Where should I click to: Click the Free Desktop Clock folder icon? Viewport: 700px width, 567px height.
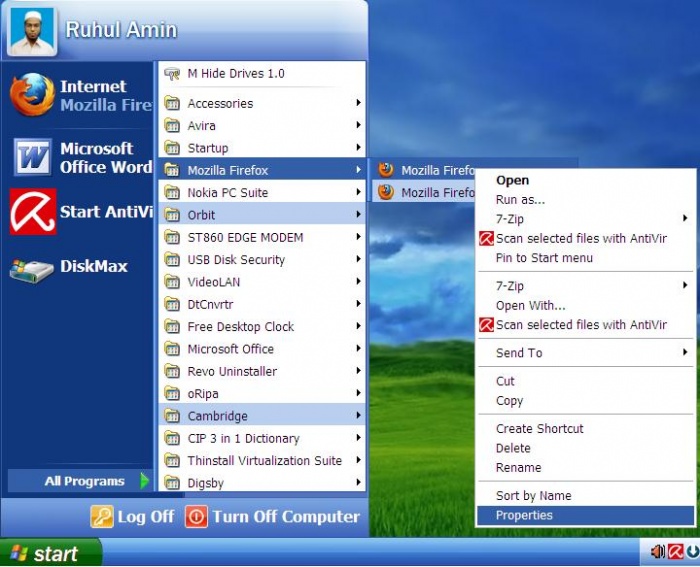tap(172, 326)
